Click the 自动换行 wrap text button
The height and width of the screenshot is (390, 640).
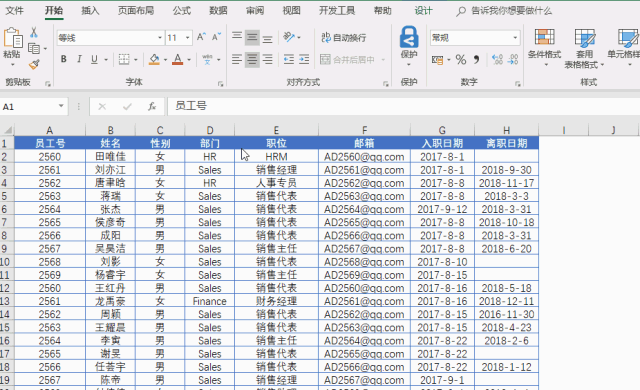point(343,38)
